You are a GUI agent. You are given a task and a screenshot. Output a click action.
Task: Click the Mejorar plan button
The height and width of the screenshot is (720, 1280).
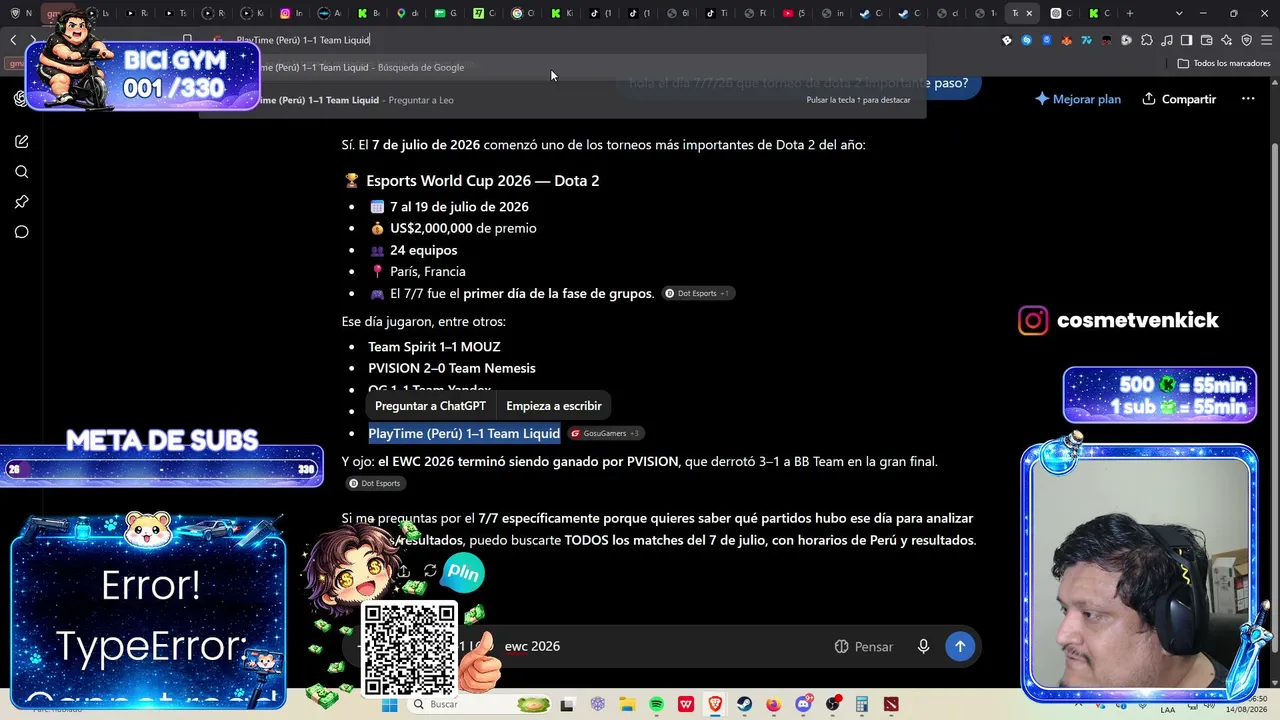tap(1078, 99)
